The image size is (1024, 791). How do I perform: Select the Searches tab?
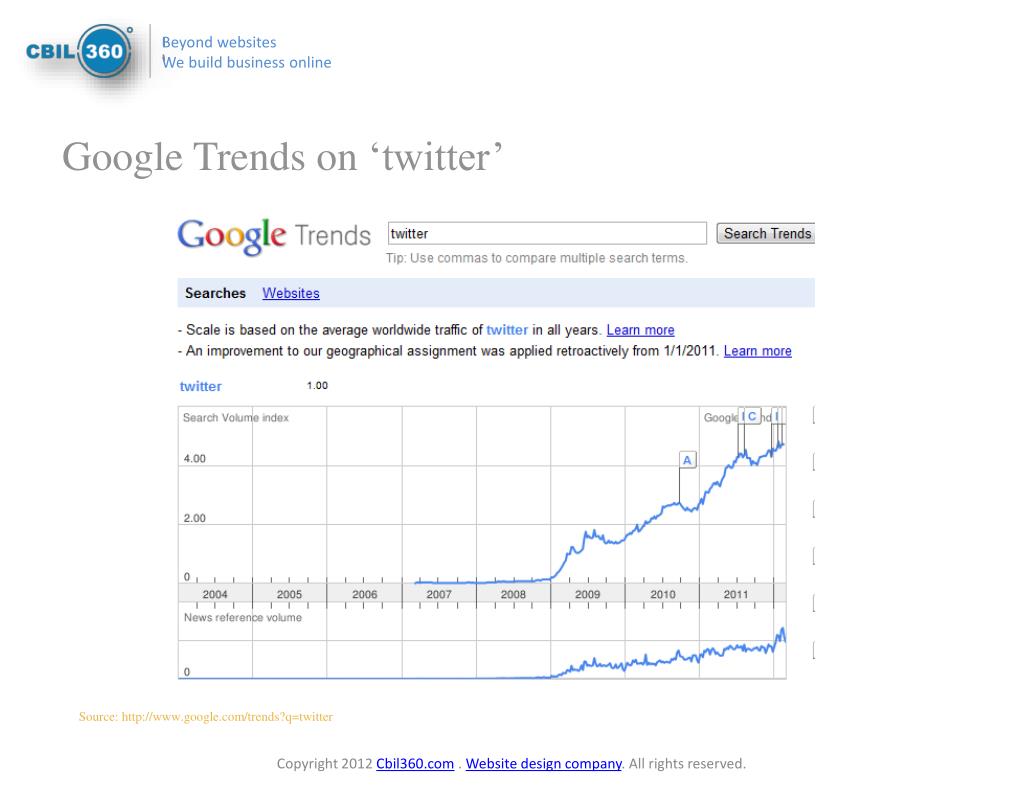(215, 293)
